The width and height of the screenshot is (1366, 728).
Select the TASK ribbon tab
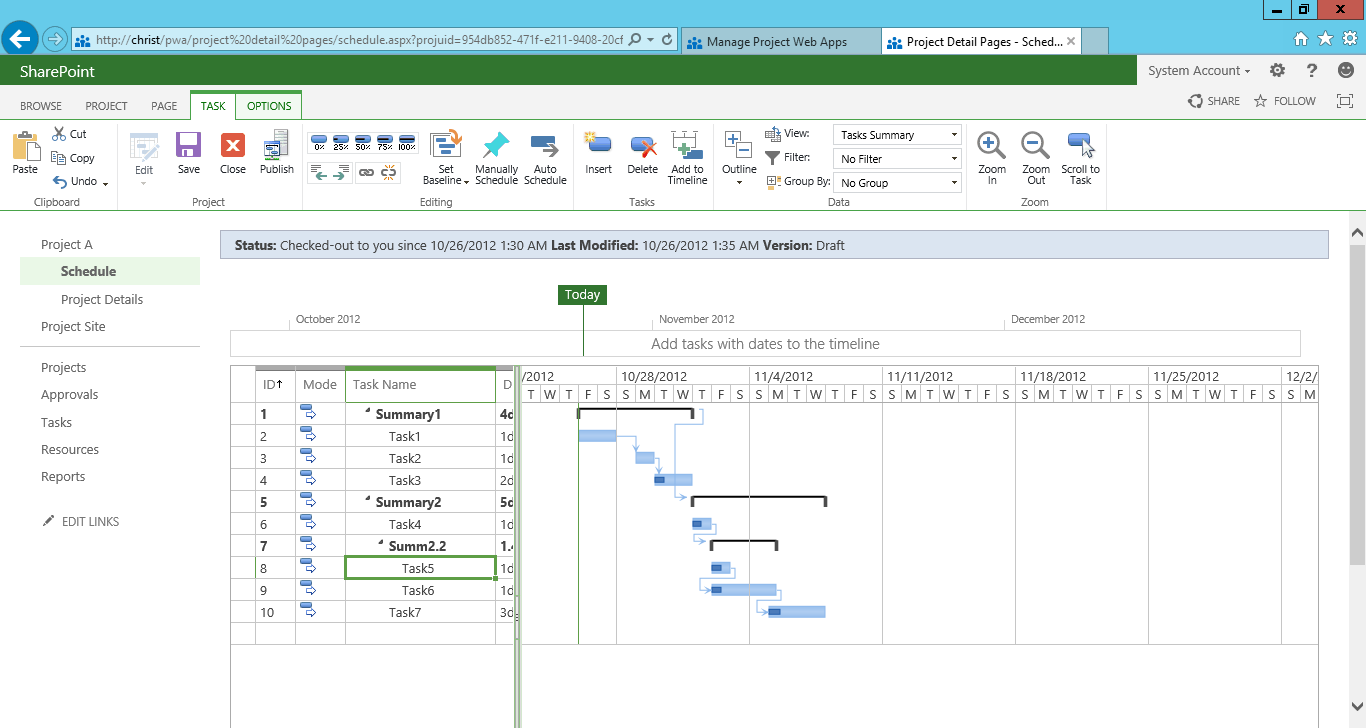(x=213, y=106)
